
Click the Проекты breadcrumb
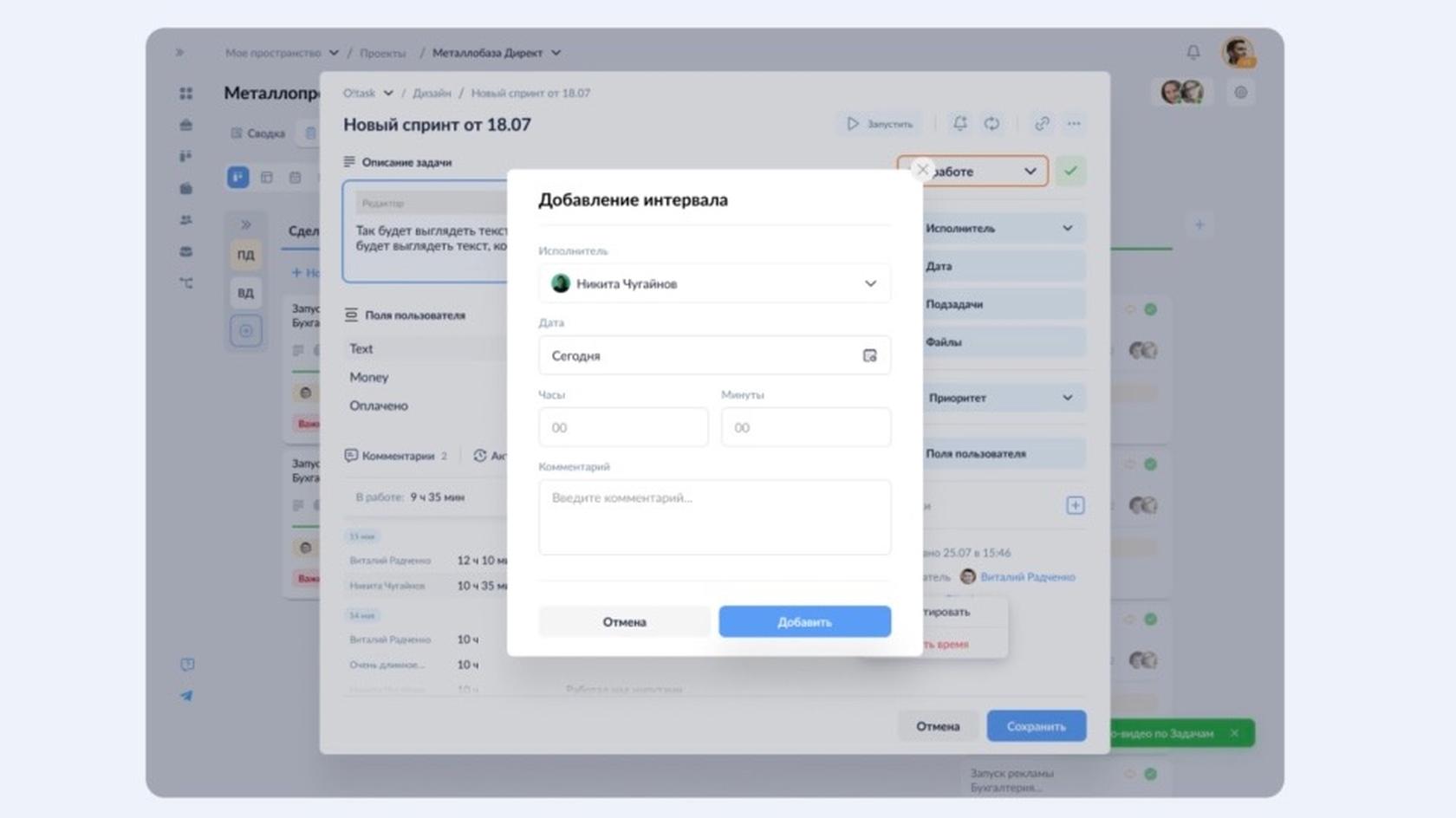pos(382,53)
